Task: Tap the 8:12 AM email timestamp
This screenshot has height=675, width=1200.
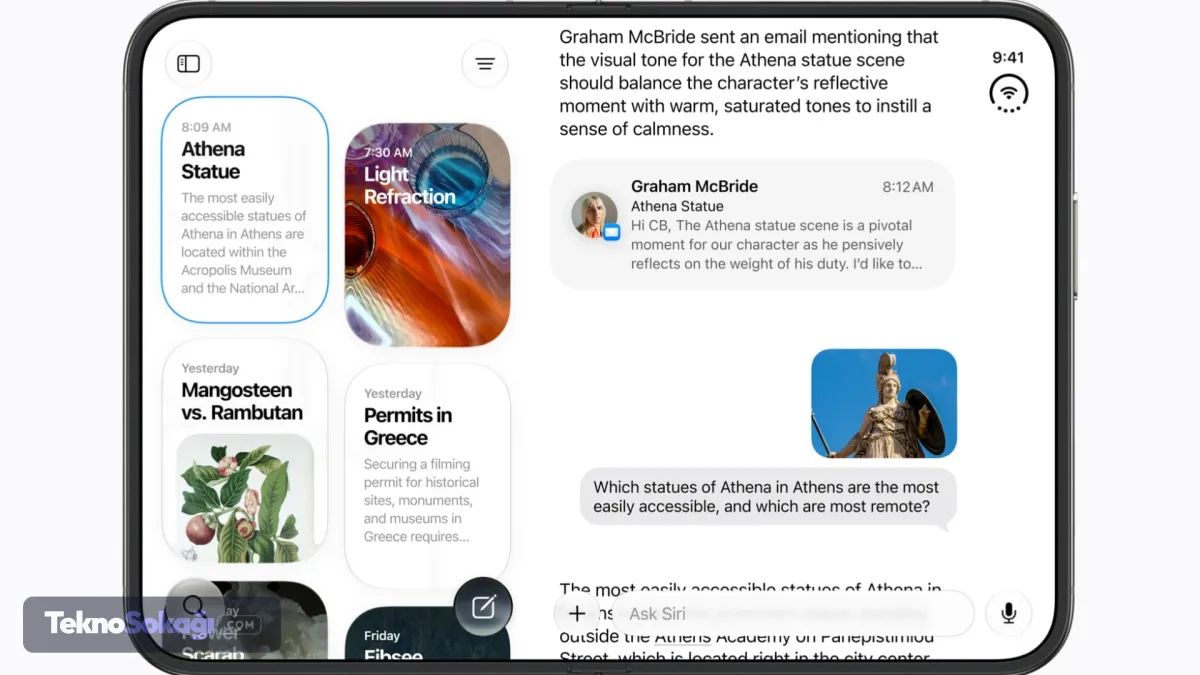Action: point(908,187)
